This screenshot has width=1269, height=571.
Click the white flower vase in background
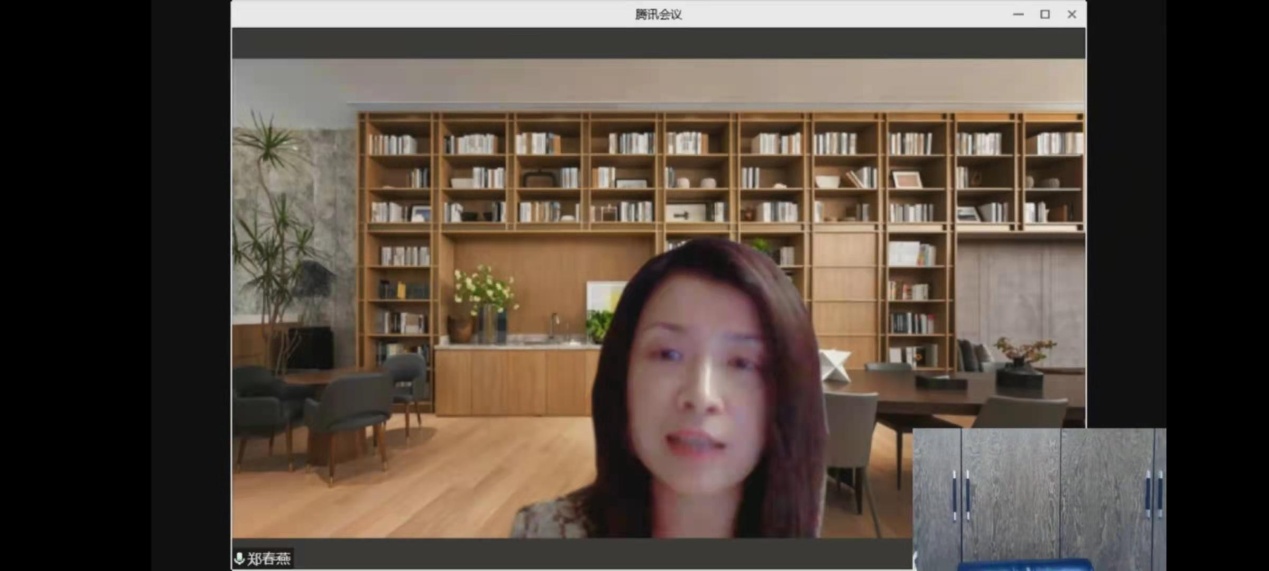tap(486, 300)
